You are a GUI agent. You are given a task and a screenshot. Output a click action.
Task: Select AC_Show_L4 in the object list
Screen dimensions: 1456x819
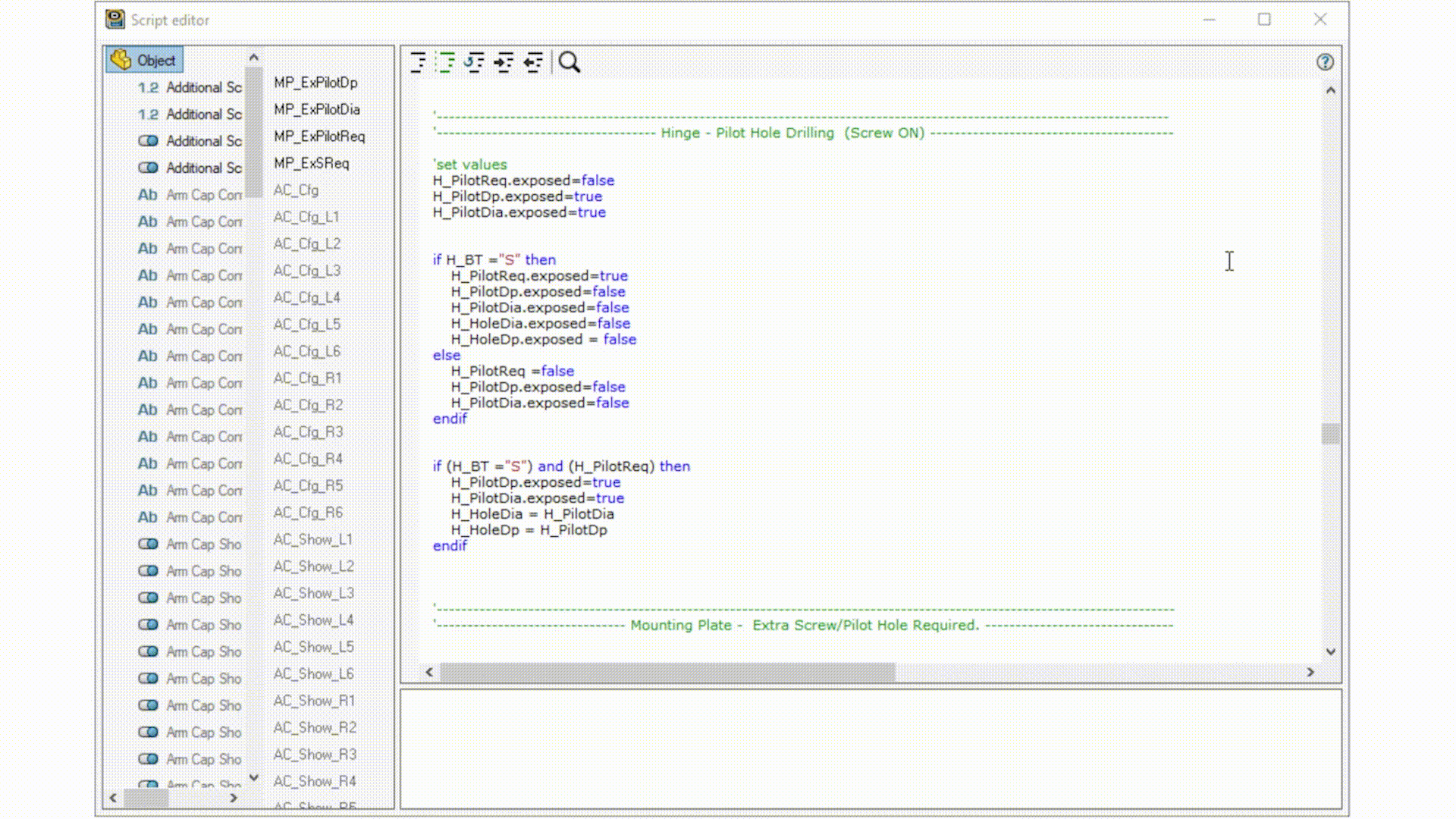coord(314,620)
